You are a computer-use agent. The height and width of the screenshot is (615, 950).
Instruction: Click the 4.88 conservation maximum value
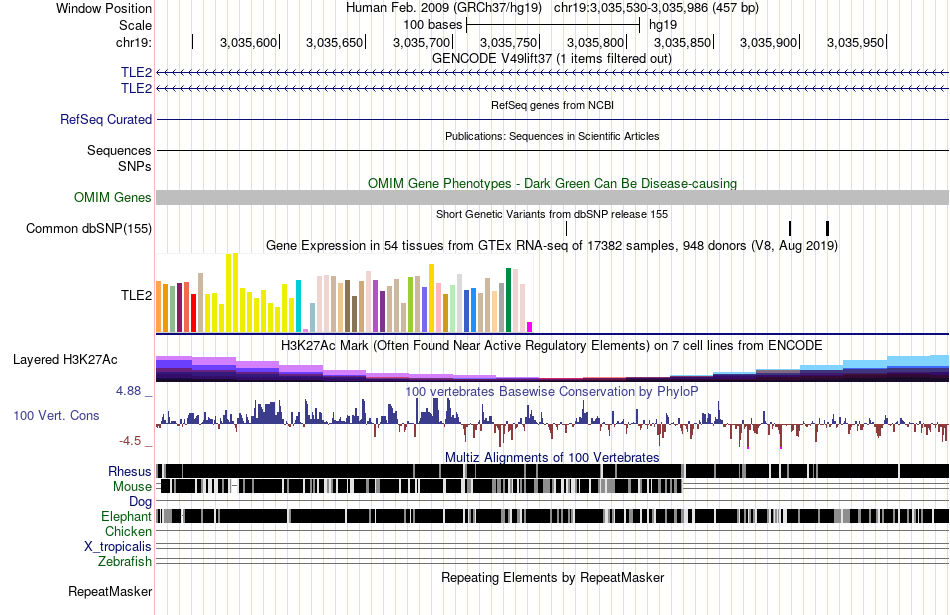(129, 391)
